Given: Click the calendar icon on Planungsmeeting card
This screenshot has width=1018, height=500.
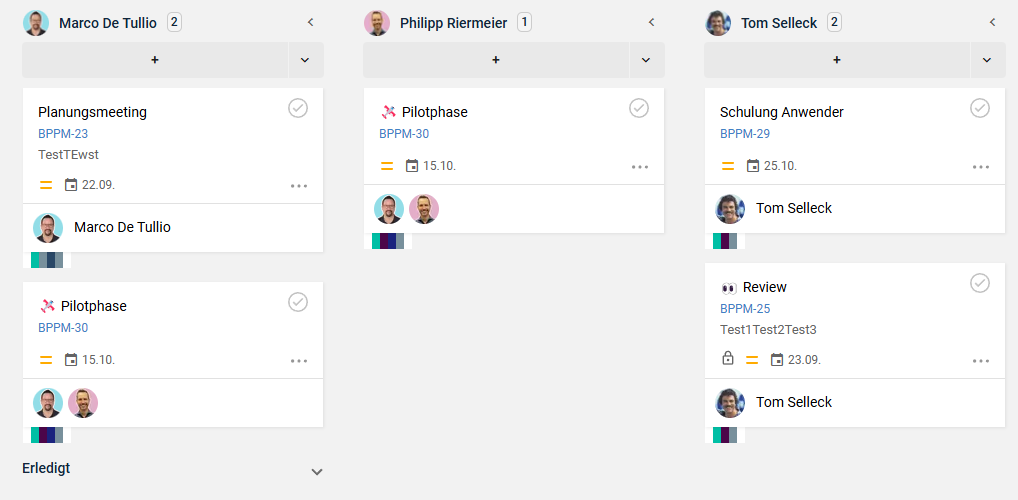Looking at the screenshot, I should [71, 185].
